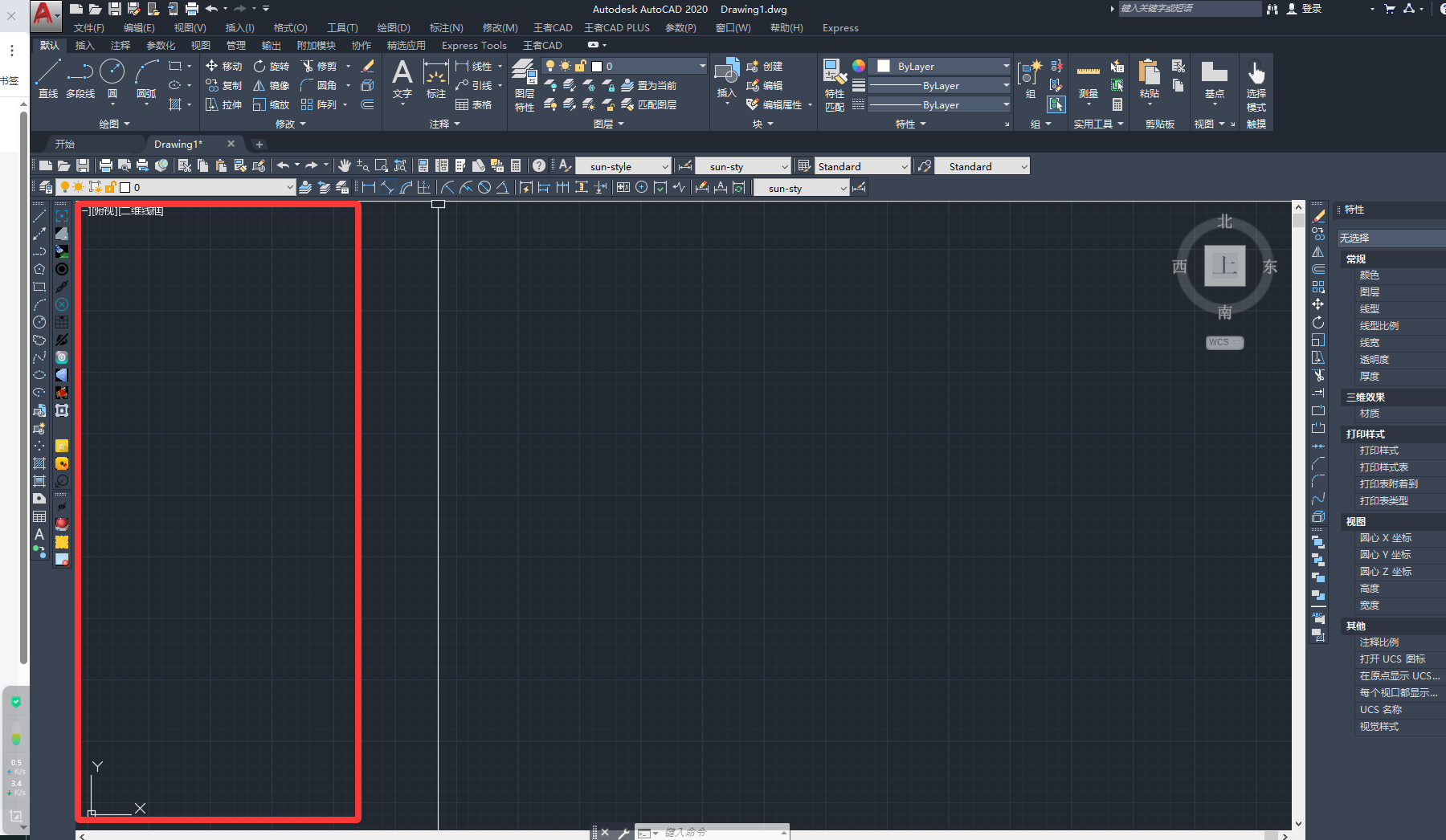The image size is (1446, 840).
Task: Choose the 镜像 (Mirror) tool
Action: pyautogui.click(x=271, y=85)
